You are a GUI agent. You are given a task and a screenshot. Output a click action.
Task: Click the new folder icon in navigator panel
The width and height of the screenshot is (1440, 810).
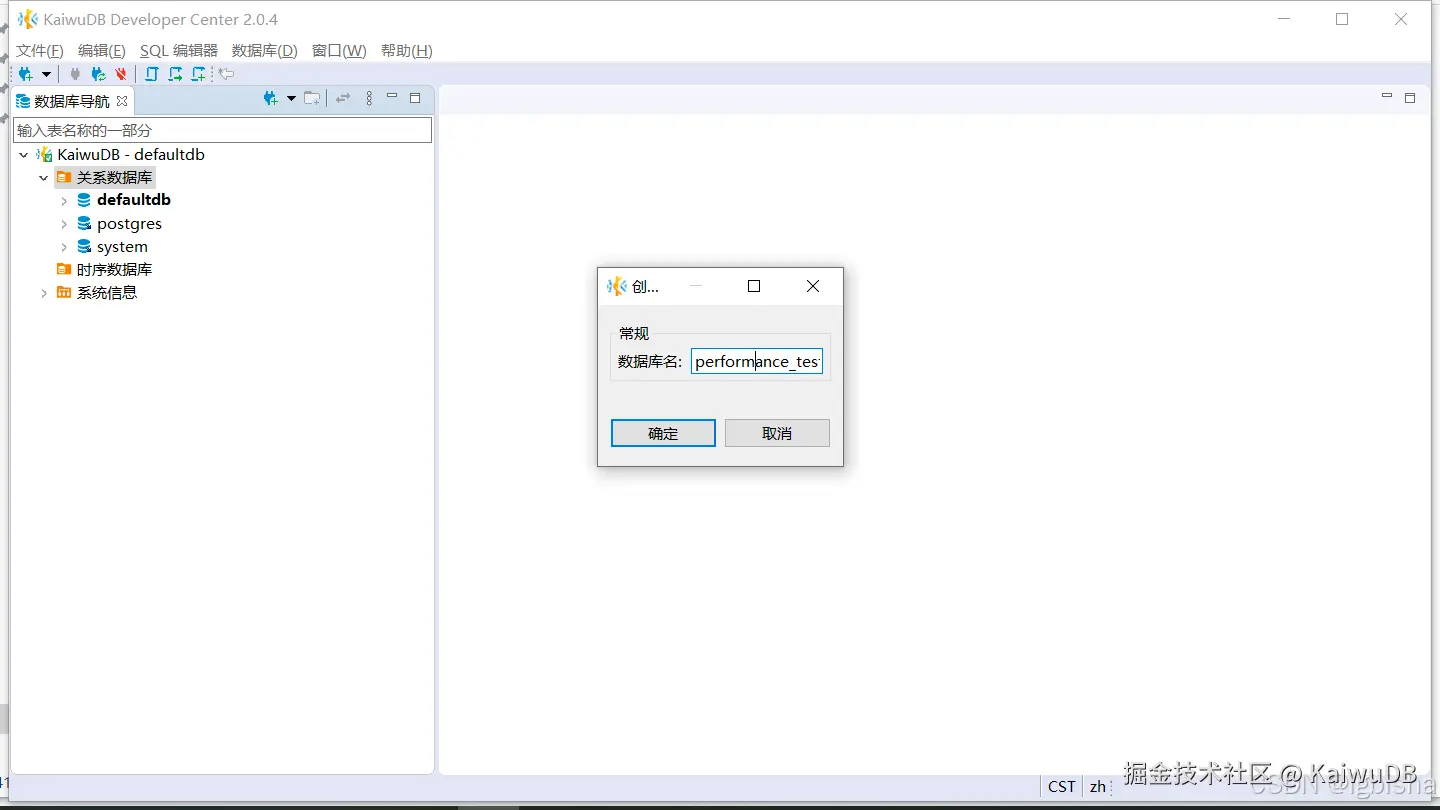[312, 98]
